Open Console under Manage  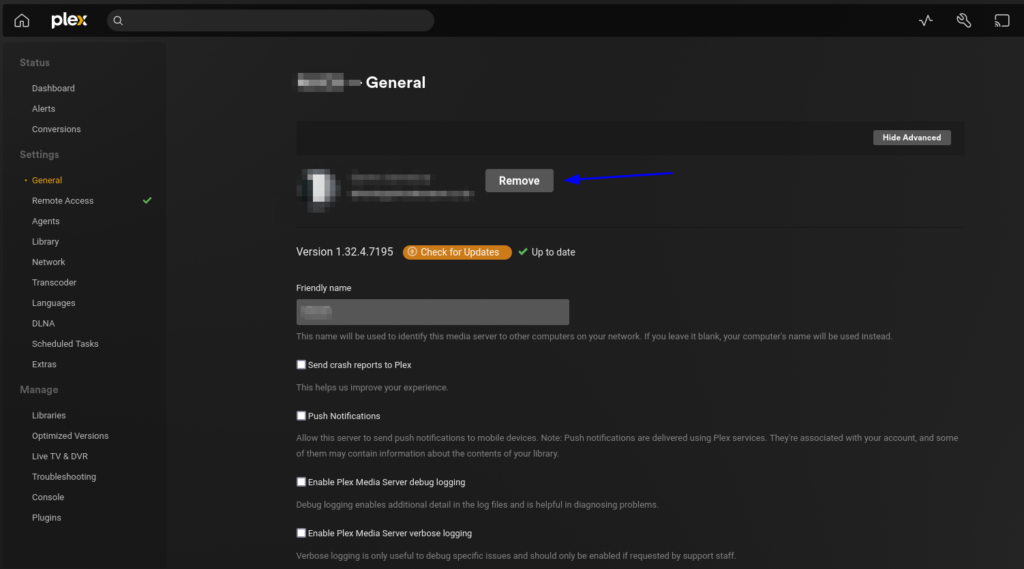click(x=48, y=497)
